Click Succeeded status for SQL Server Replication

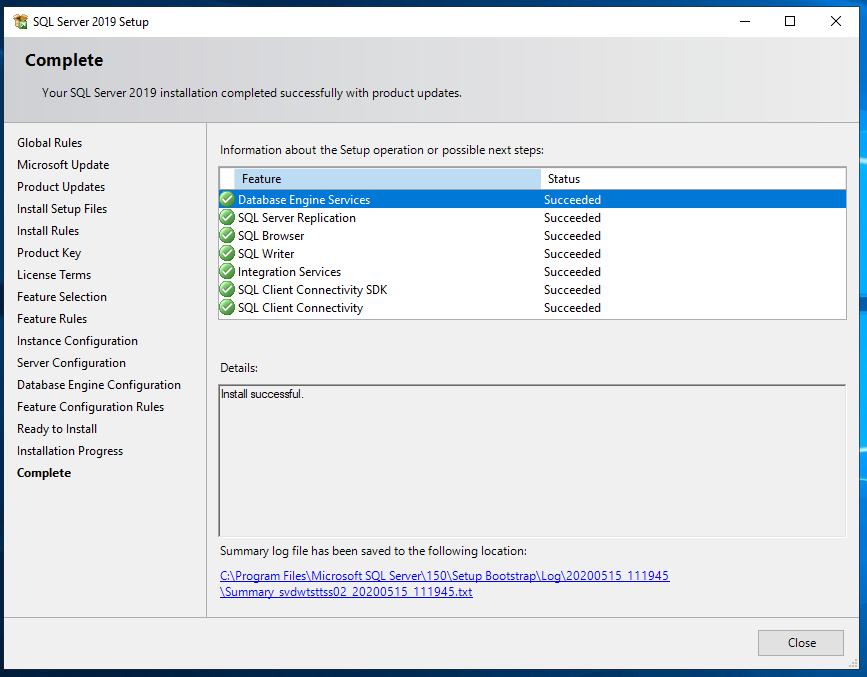coord(572,217)
